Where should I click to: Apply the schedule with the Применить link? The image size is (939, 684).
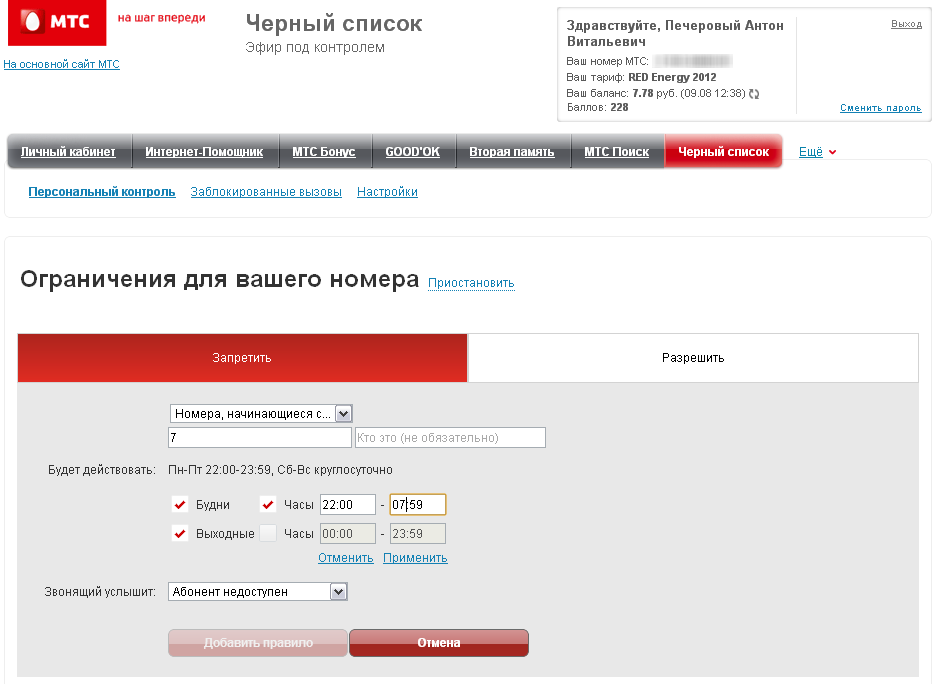point(415,558)
